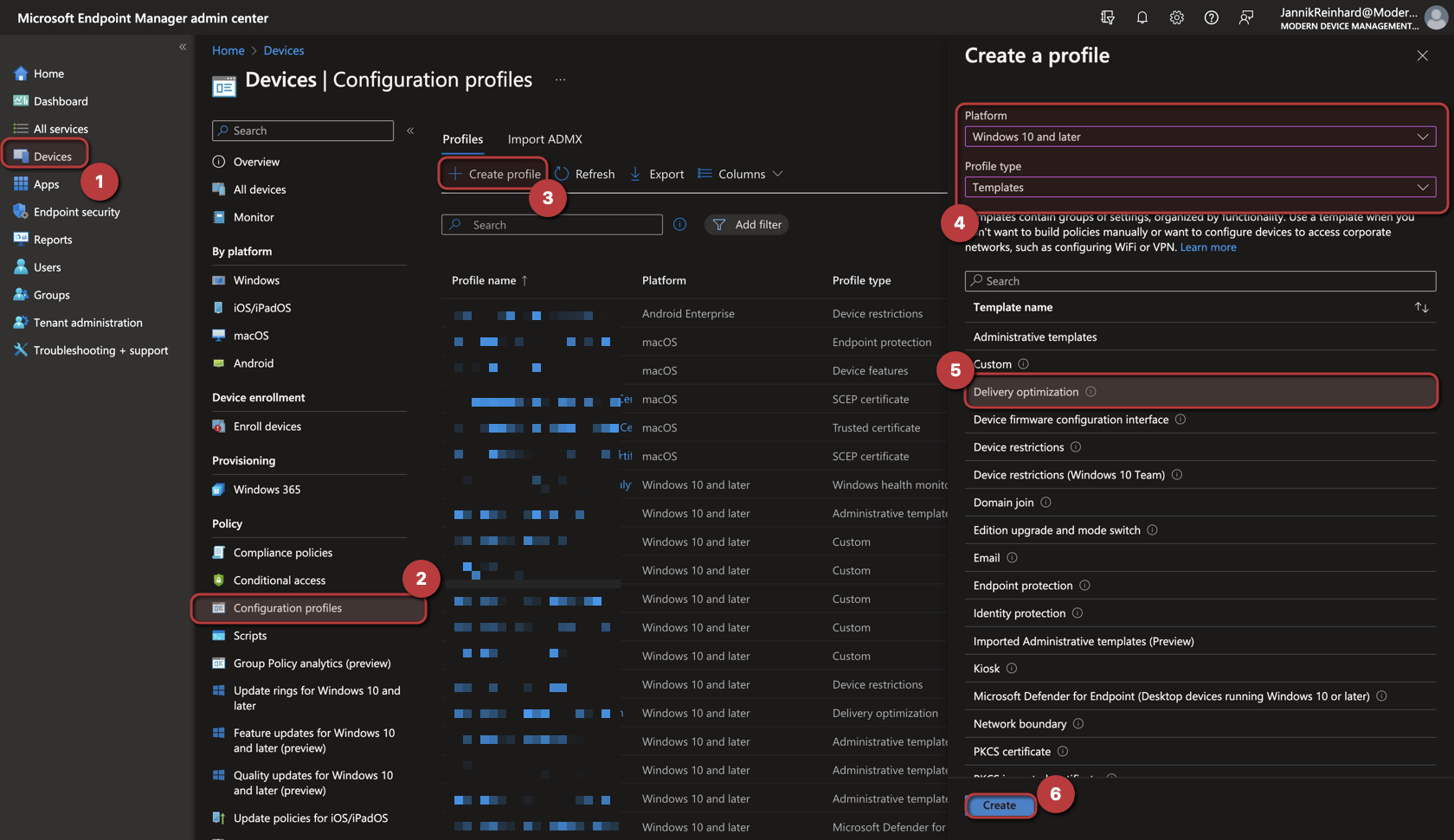Select the Profiles tab

point(462,138)
